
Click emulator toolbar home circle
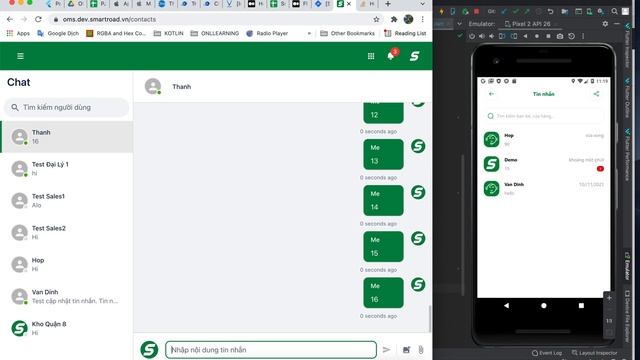(x=537, y=36)
